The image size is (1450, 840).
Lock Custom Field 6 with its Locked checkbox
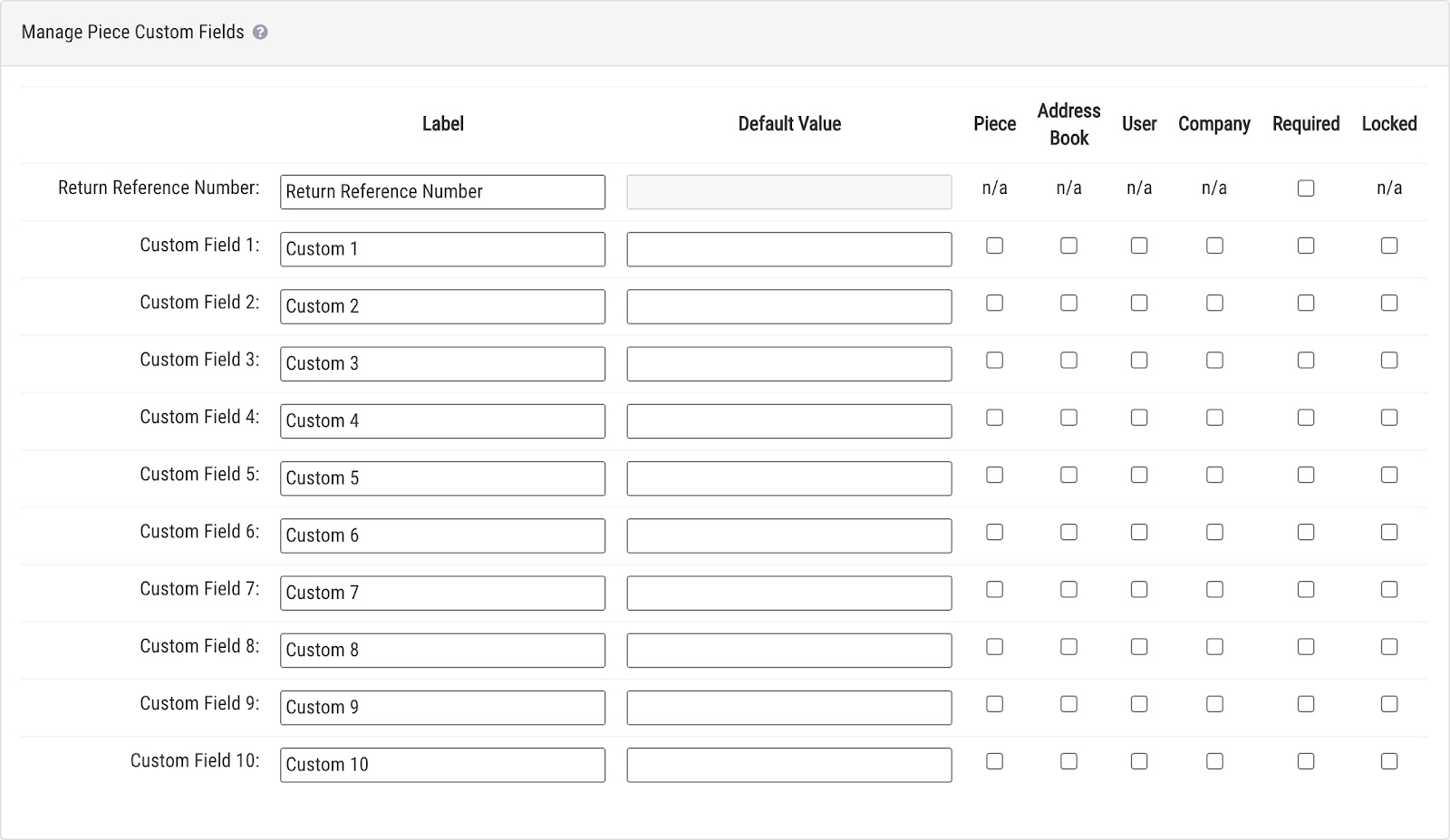[1389, 532]
